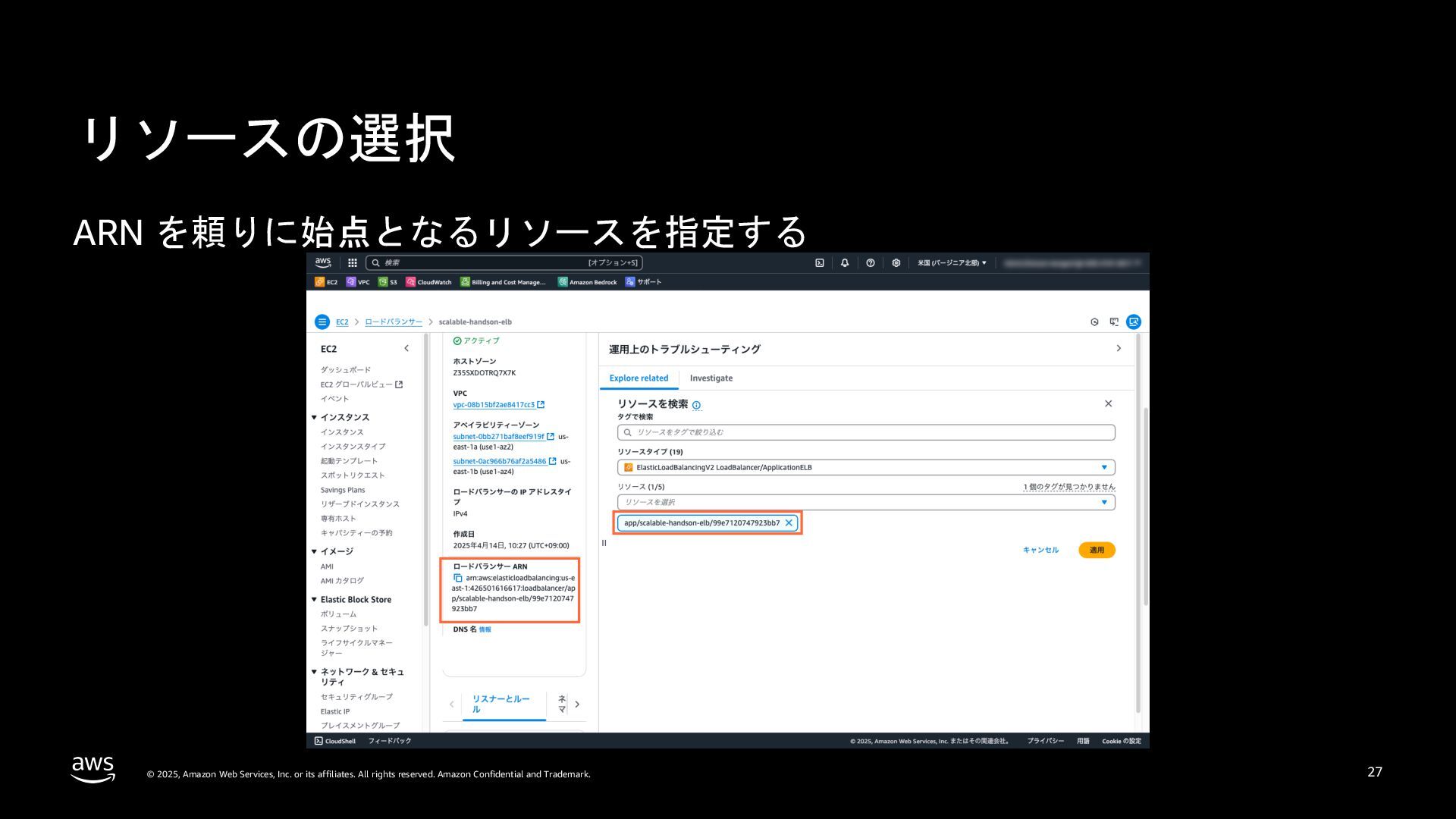Screen dimensions: 1456x819
Task: Open Amazon Bedrock shortcut in favorites bar
Action: tap(587, 282)
